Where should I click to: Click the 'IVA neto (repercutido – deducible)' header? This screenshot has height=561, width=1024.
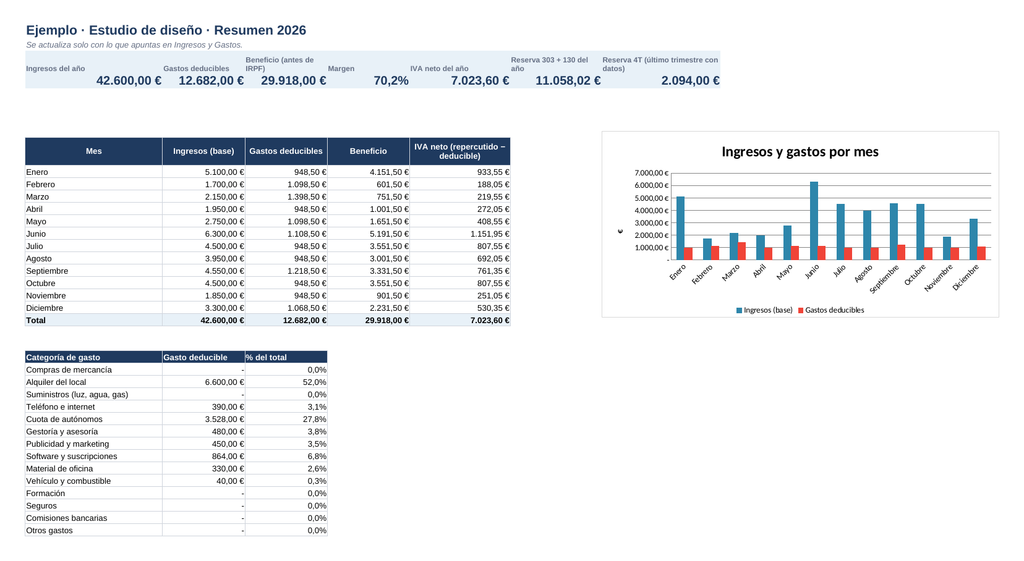tap(460, 151)
